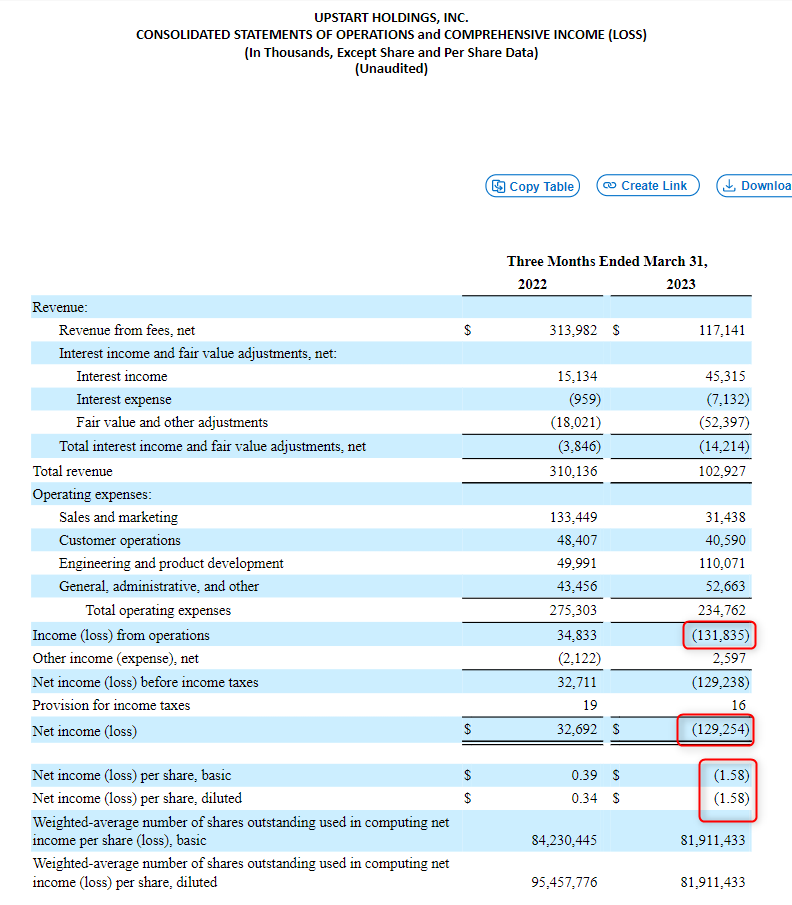792x905 pixels.
Task: Select the value 34,833
Action: 577,635
